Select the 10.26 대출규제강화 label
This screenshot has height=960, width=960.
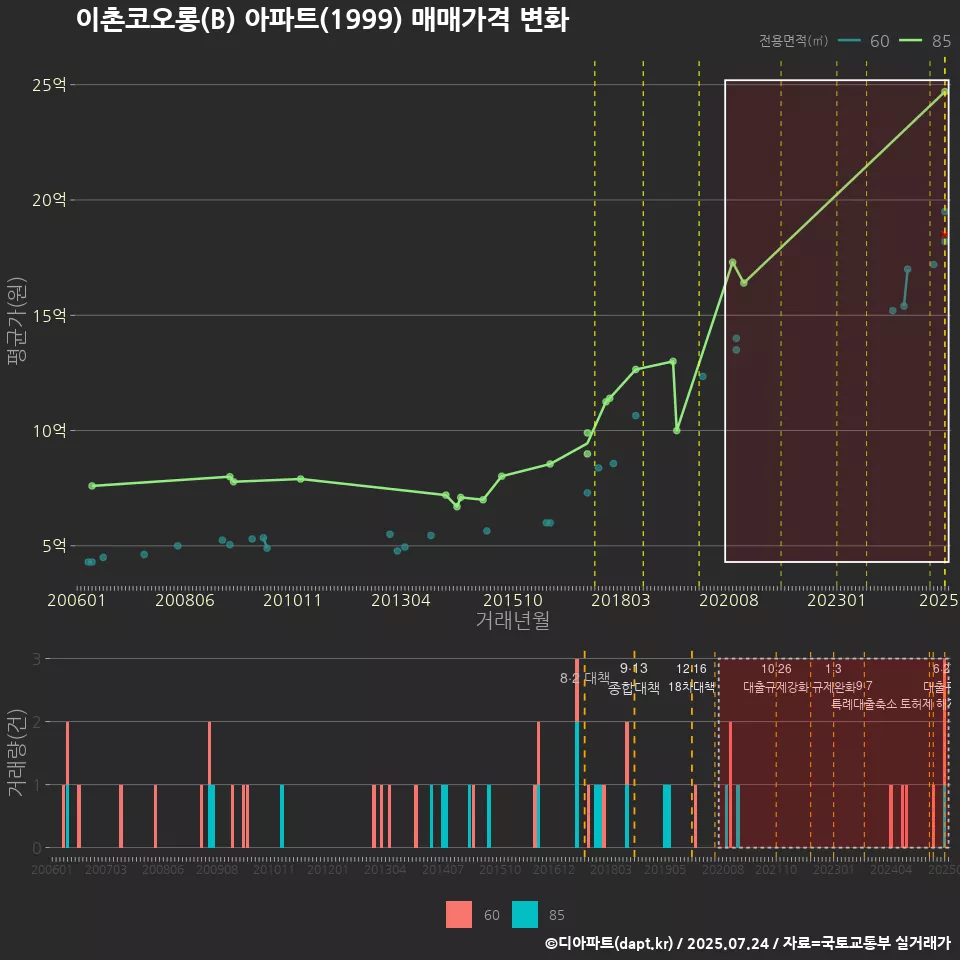click(776, 678)
